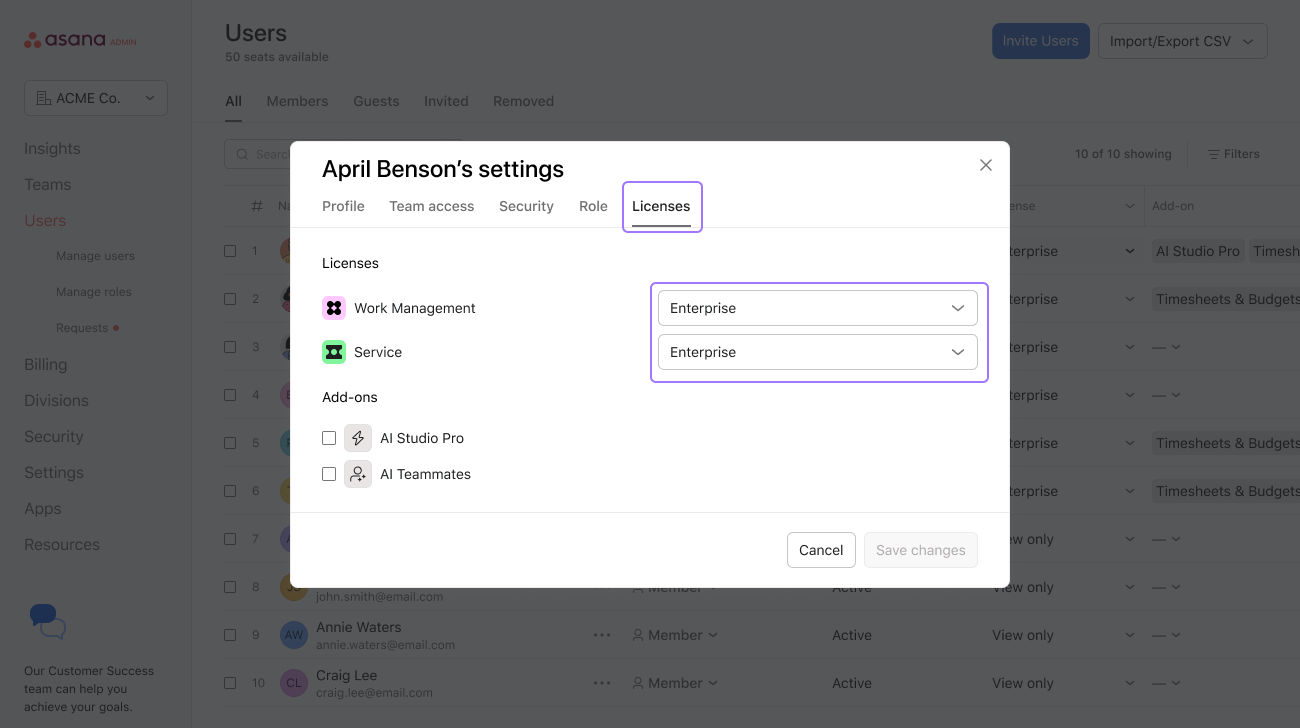
Task: Open Craig Lee's Member role dropdown
Action: coord(675,683)
